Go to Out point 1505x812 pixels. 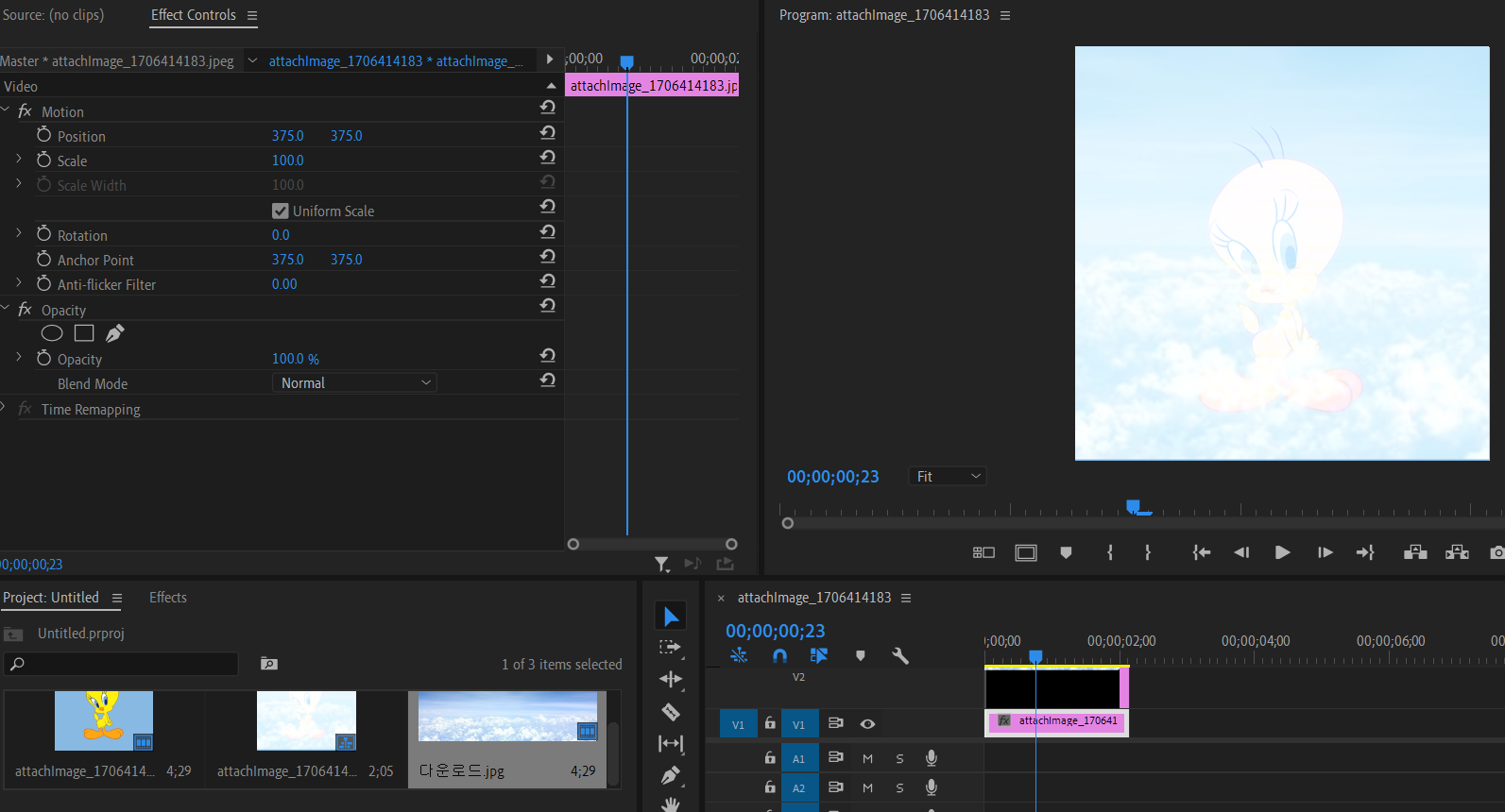1365,552
